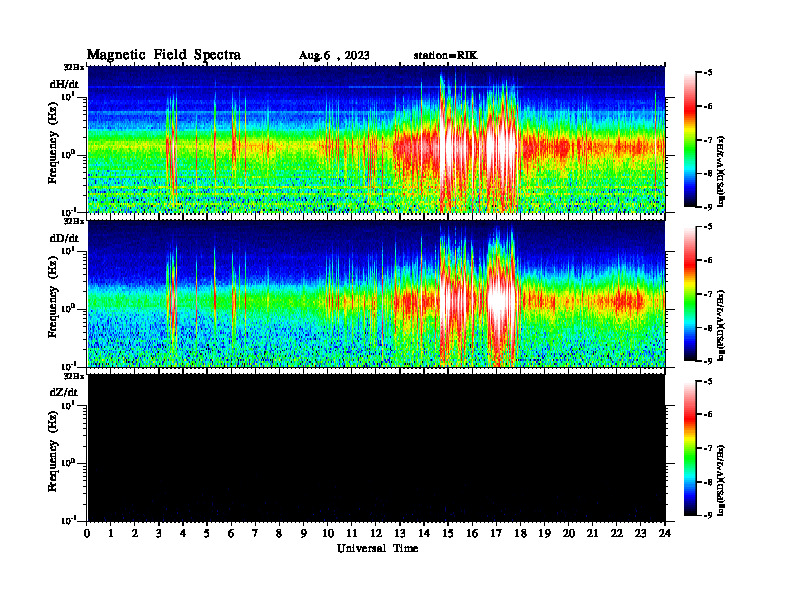Click the dH/dt spectrogram plot area
Screen dimensions: 792x612
tap(376, 139)
